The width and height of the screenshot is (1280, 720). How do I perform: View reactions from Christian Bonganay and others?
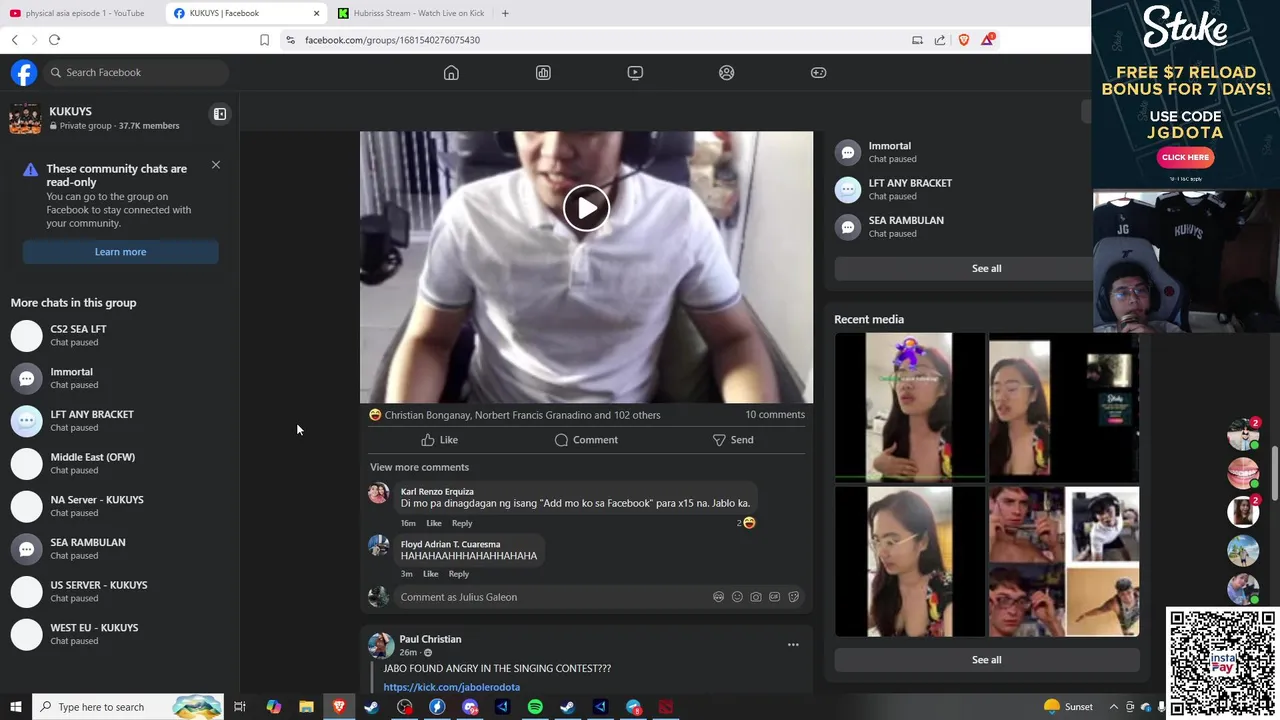click(522, 415)
